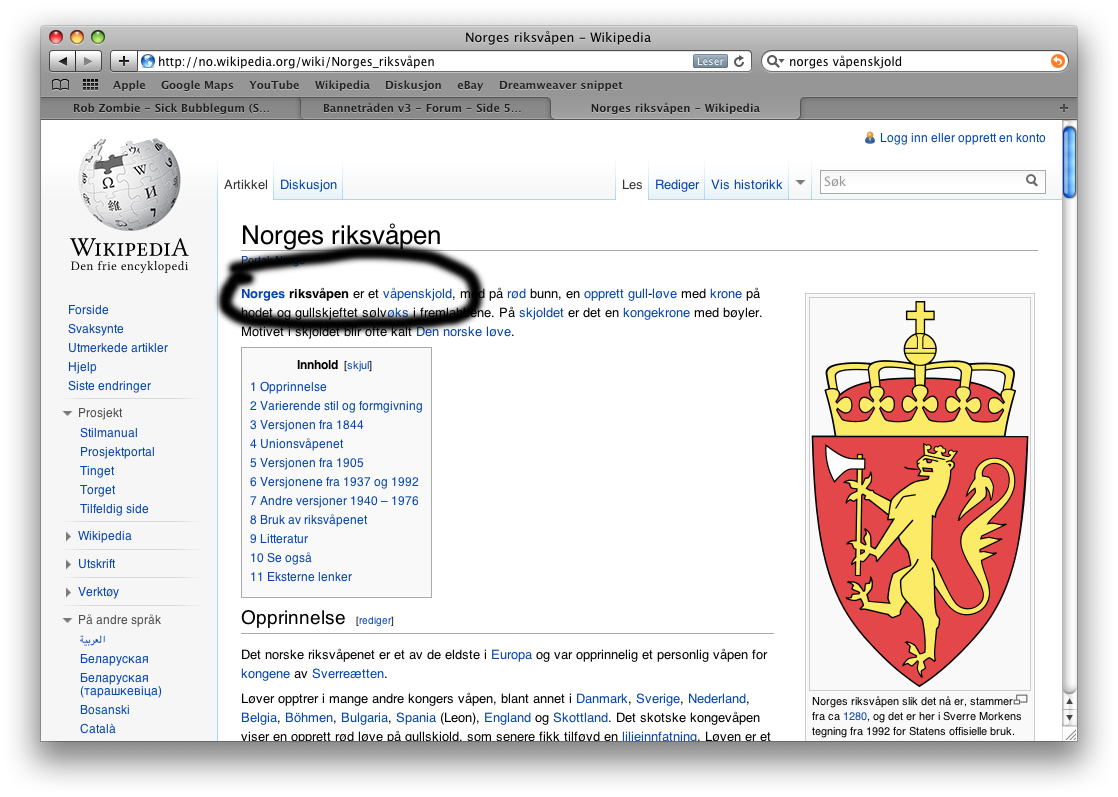Viewport: 1118px width, 797px height.
Task: Open the Rediger tab
Action: 677,185
